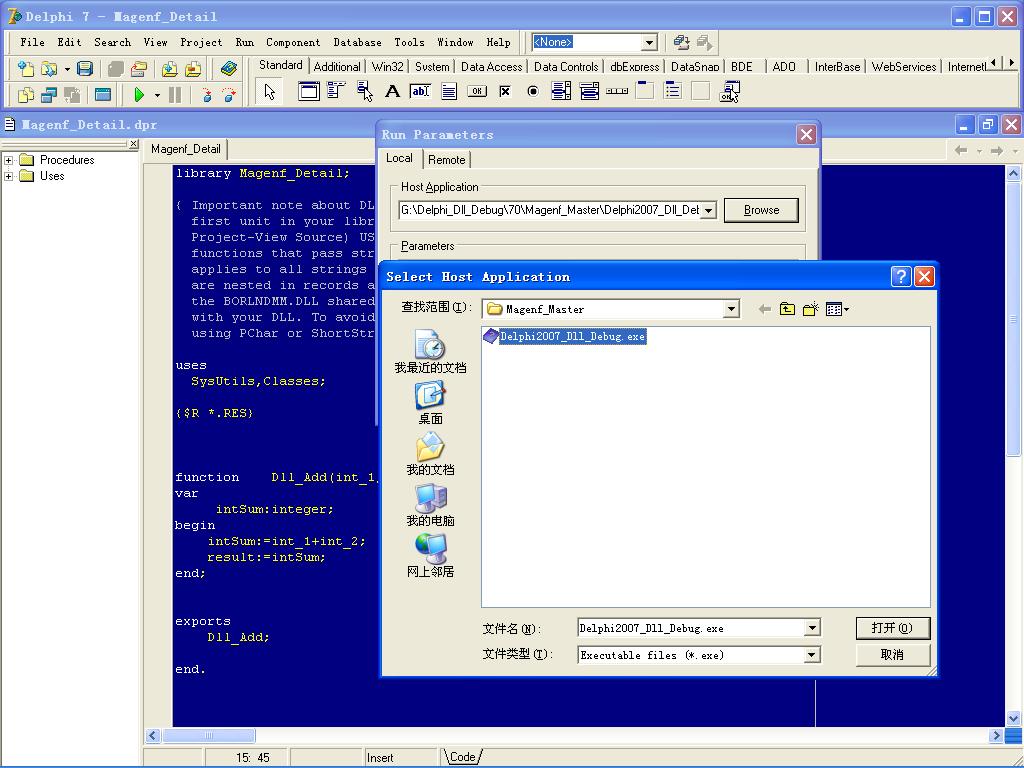Switch to the Remote tab
This screenshot has height=768, width=1024.
pyautogui.click(x=446, y=160)
